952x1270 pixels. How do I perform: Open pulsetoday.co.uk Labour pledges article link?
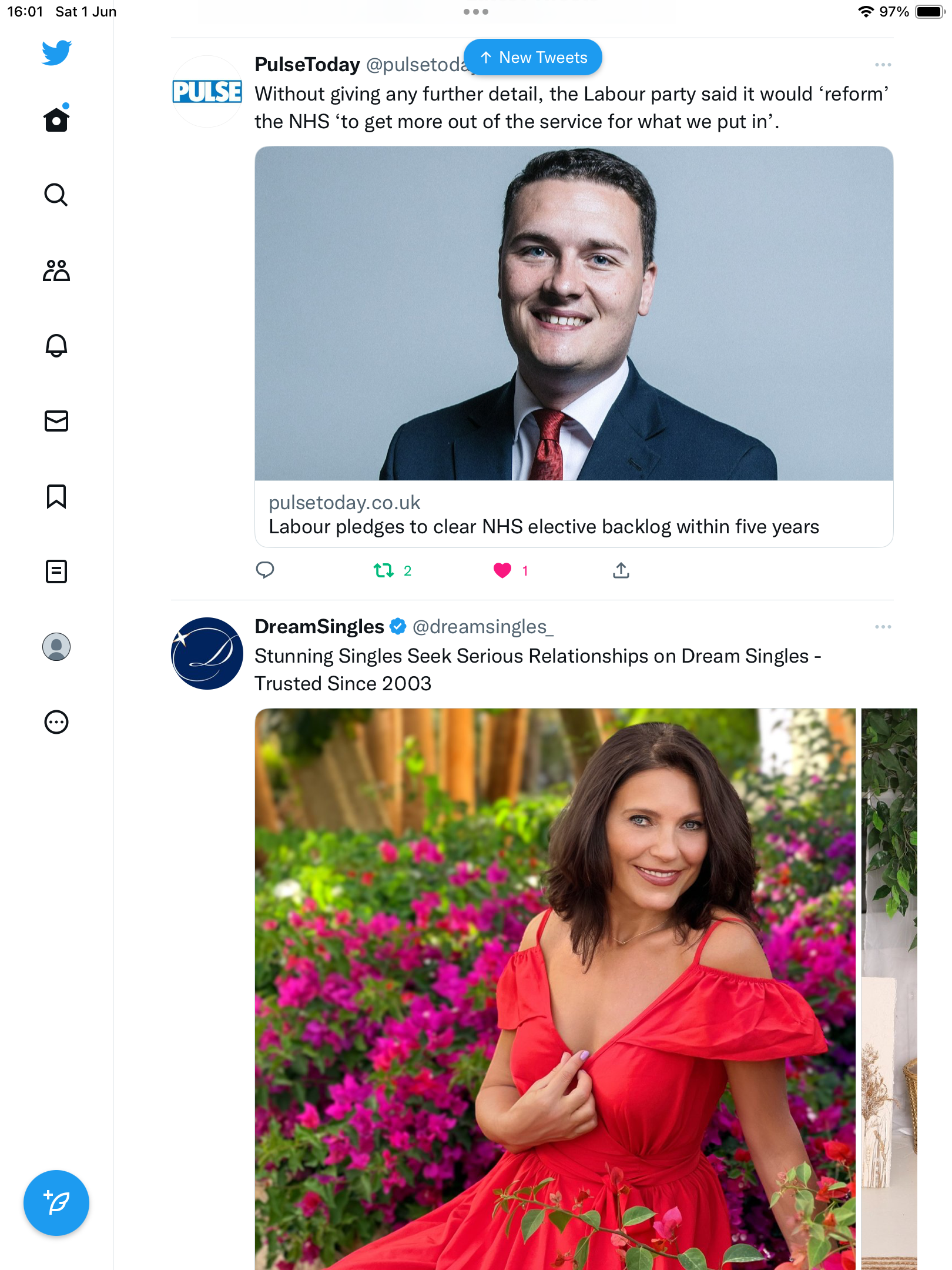[574, 347]
